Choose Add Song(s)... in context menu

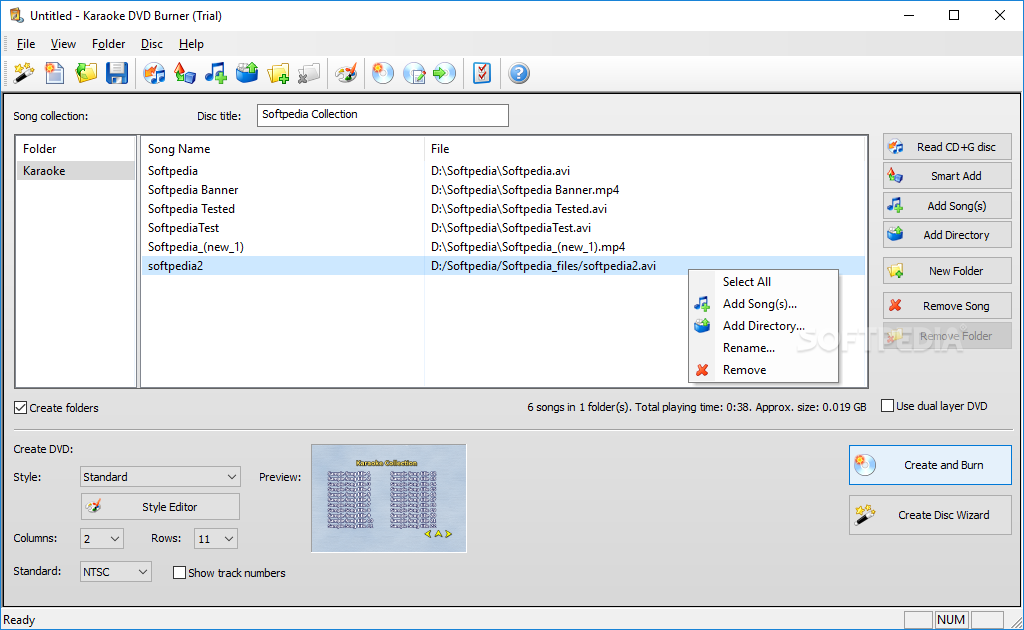[763, 304]
